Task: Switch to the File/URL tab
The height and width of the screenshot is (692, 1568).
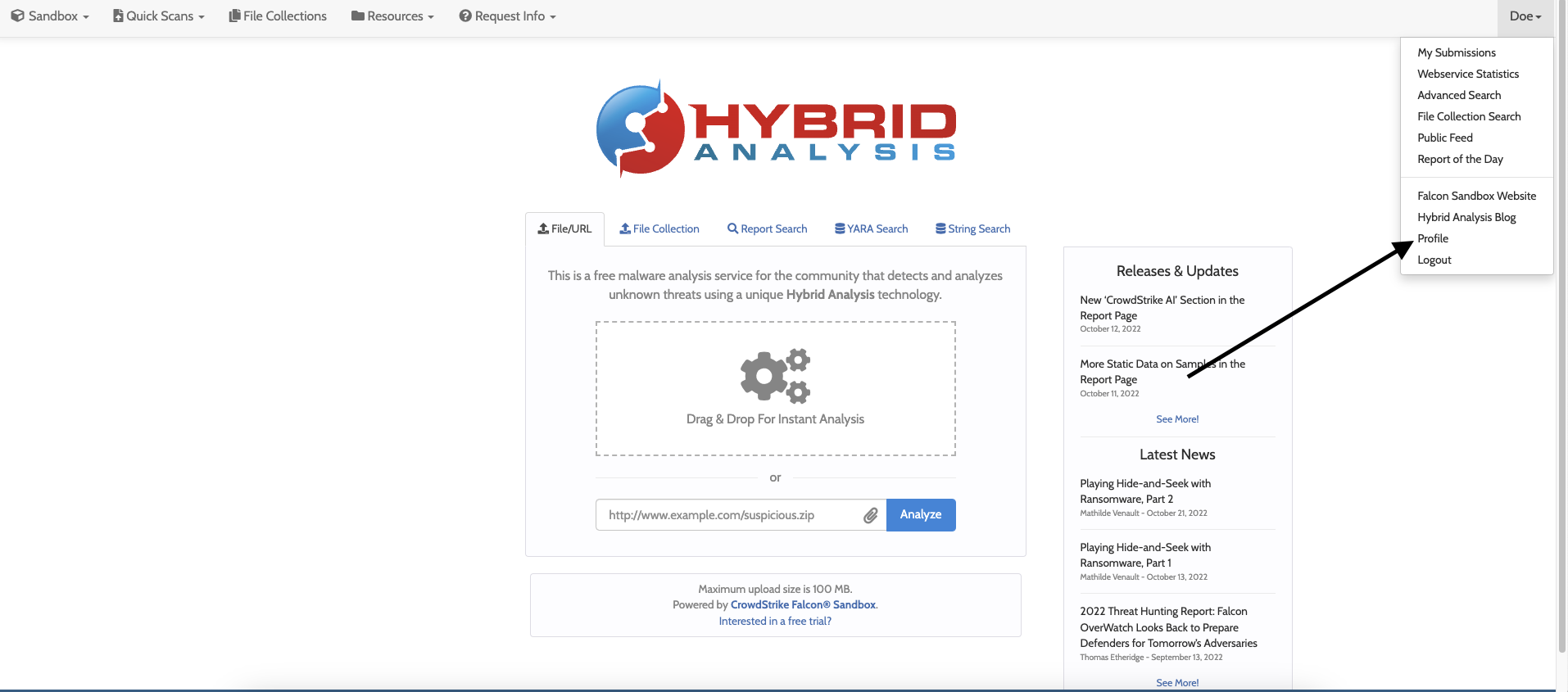Action: [x=564, y=229]
